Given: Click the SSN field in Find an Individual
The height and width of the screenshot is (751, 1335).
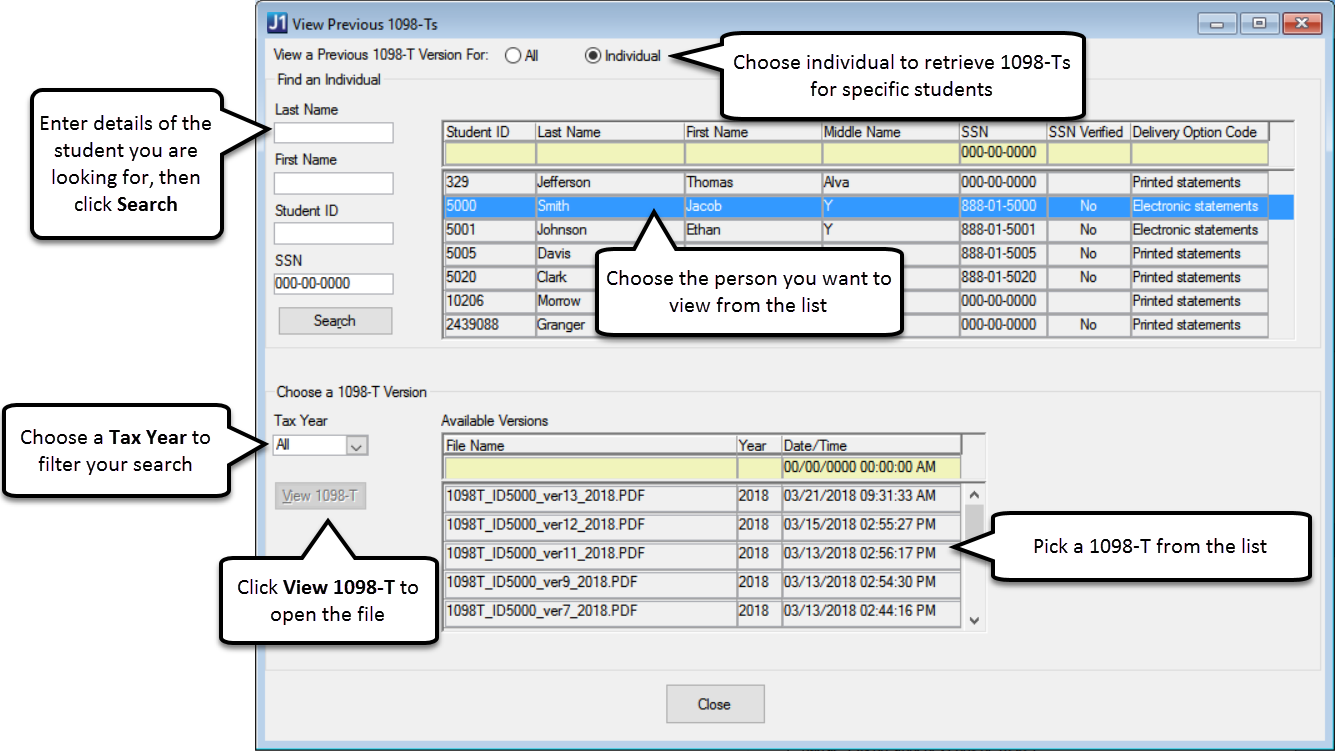Looking at the screenshot, I should (334, 284).
